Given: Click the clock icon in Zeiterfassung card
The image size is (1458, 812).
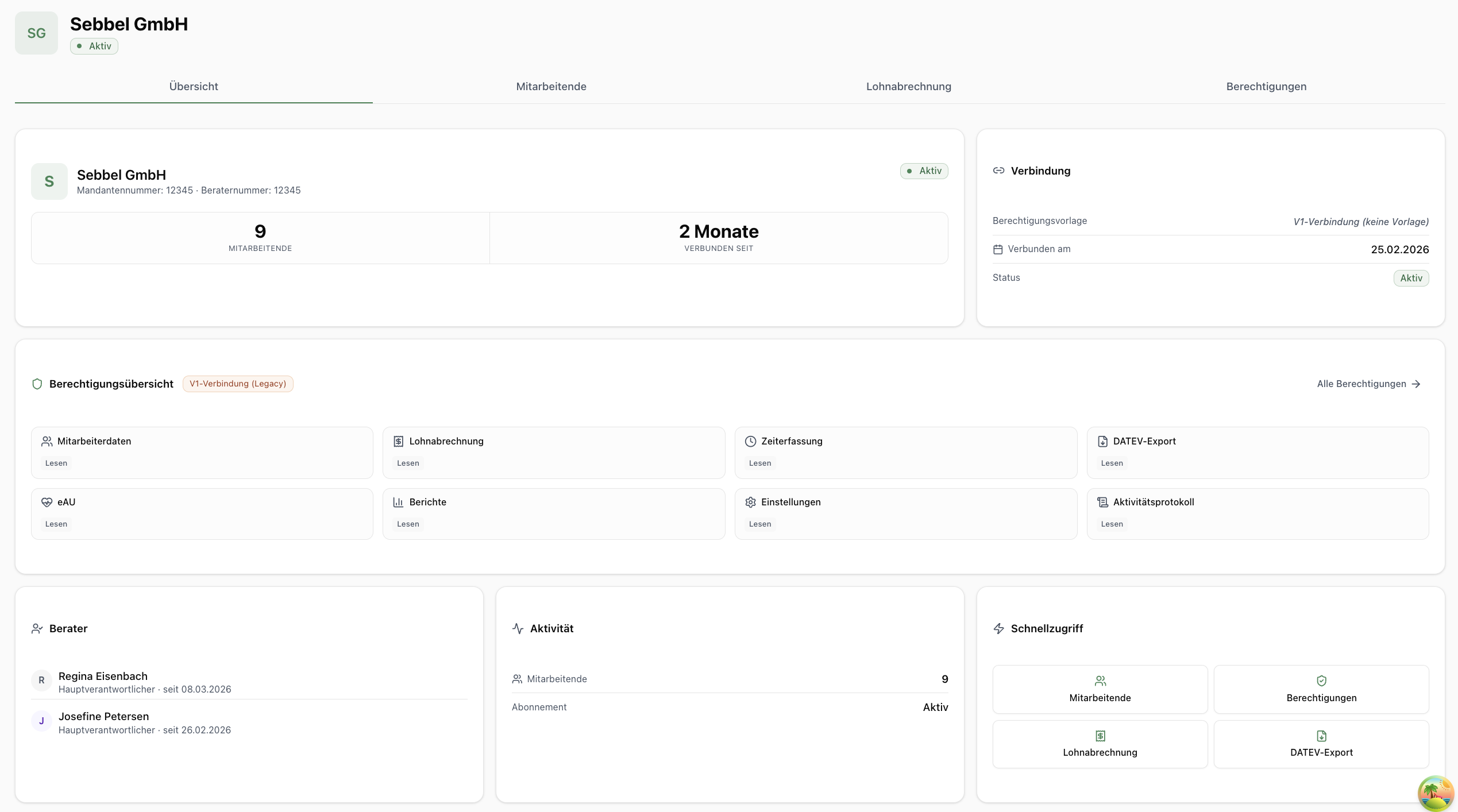Looking at the screenshot, I should (751, 442).
